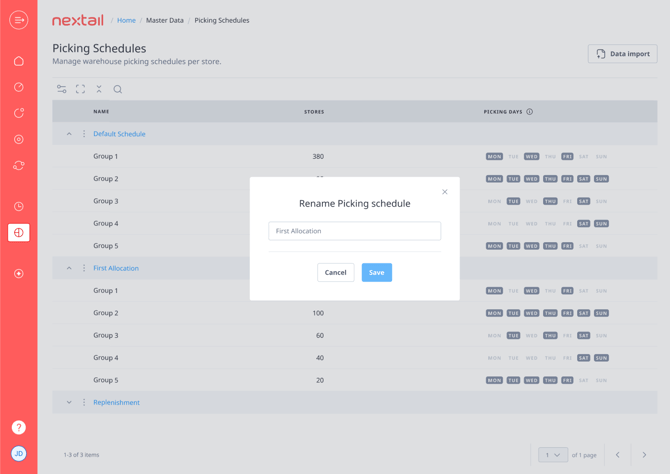Select the highlighted Master Data sidebar icon
Viewport: 670px width, 474px height.
pyautogui.click(x=19, y=233)
